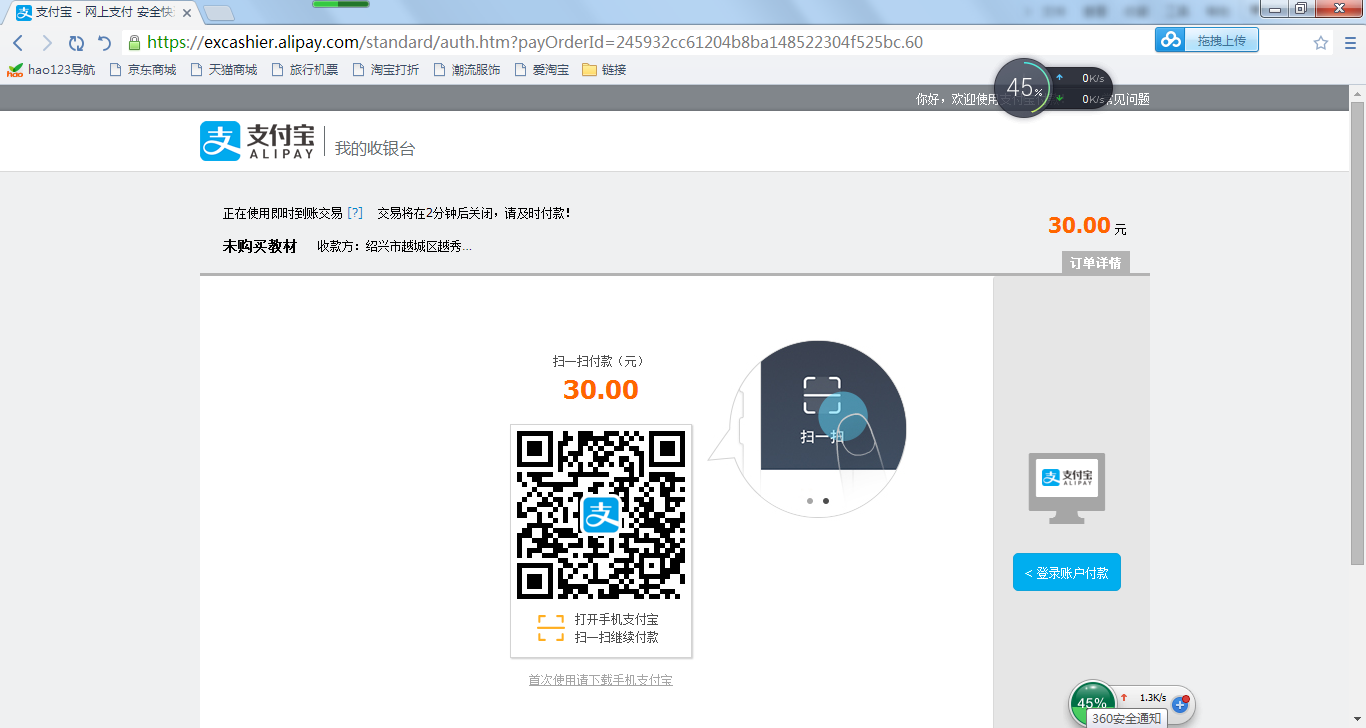
Task: Click 首次使用请下载手机支付宝 link
Action: tap(600, 680)
